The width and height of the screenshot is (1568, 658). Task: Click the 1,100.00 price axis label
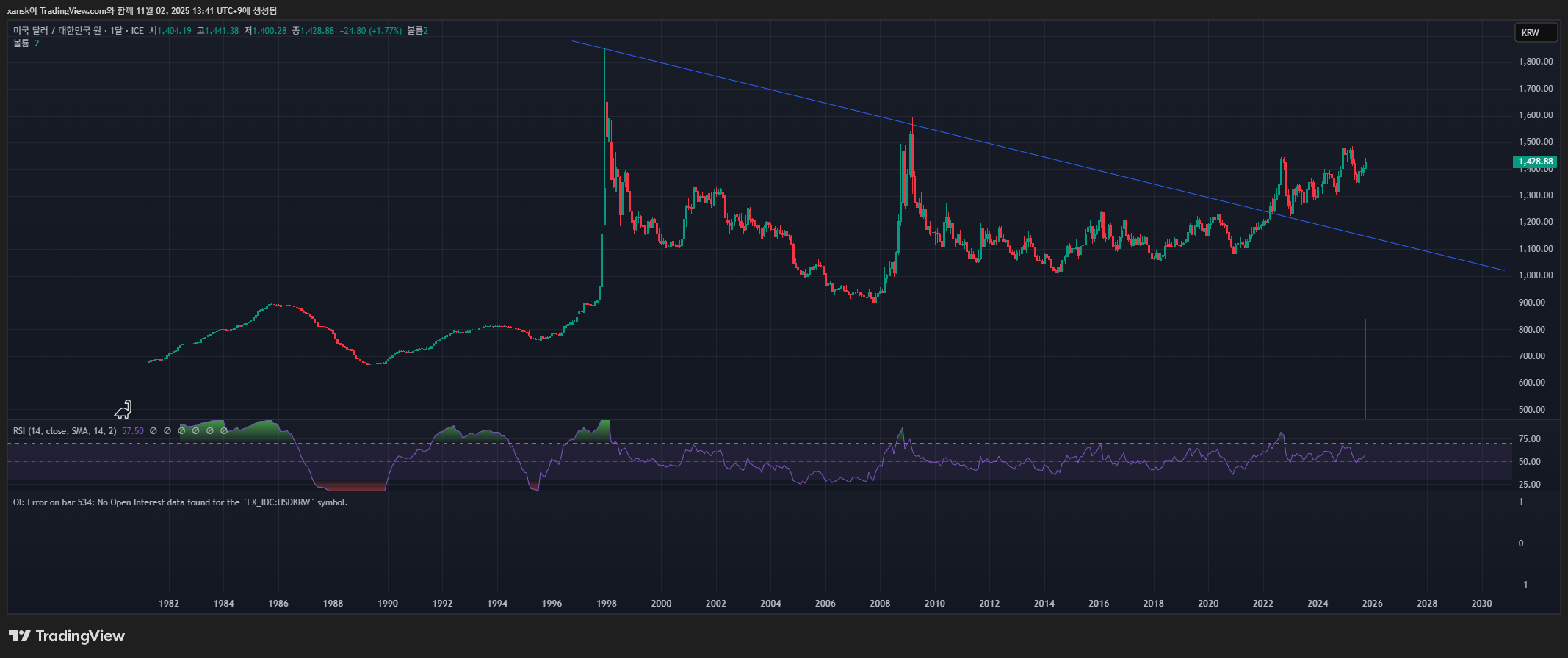point(1536,249)
